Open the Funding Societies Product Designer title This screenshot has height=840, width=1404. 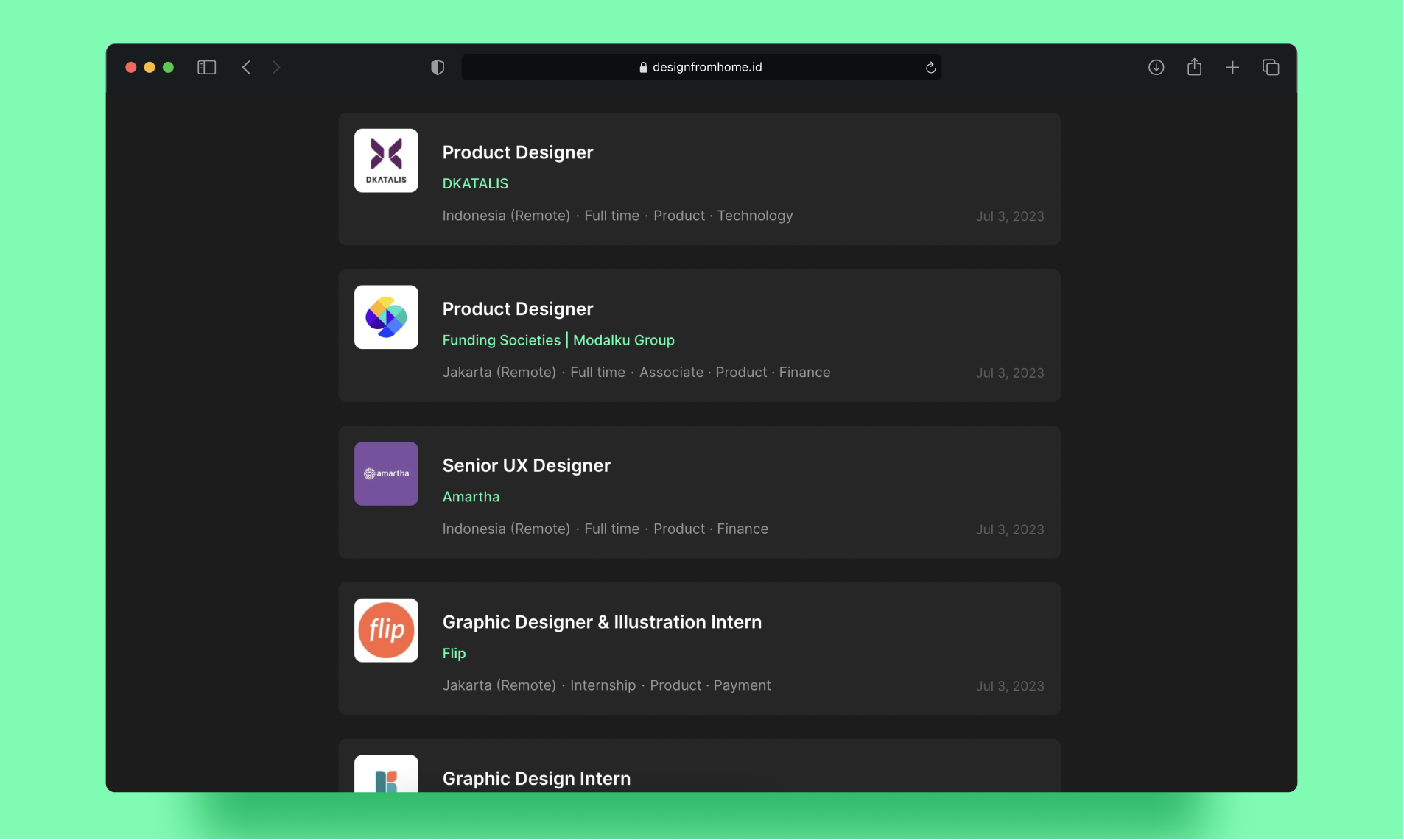tap(518, 309)
